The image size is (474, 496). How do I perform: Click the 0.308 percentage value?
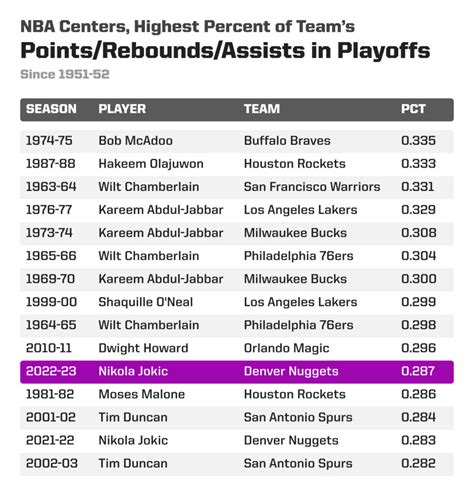419,233
